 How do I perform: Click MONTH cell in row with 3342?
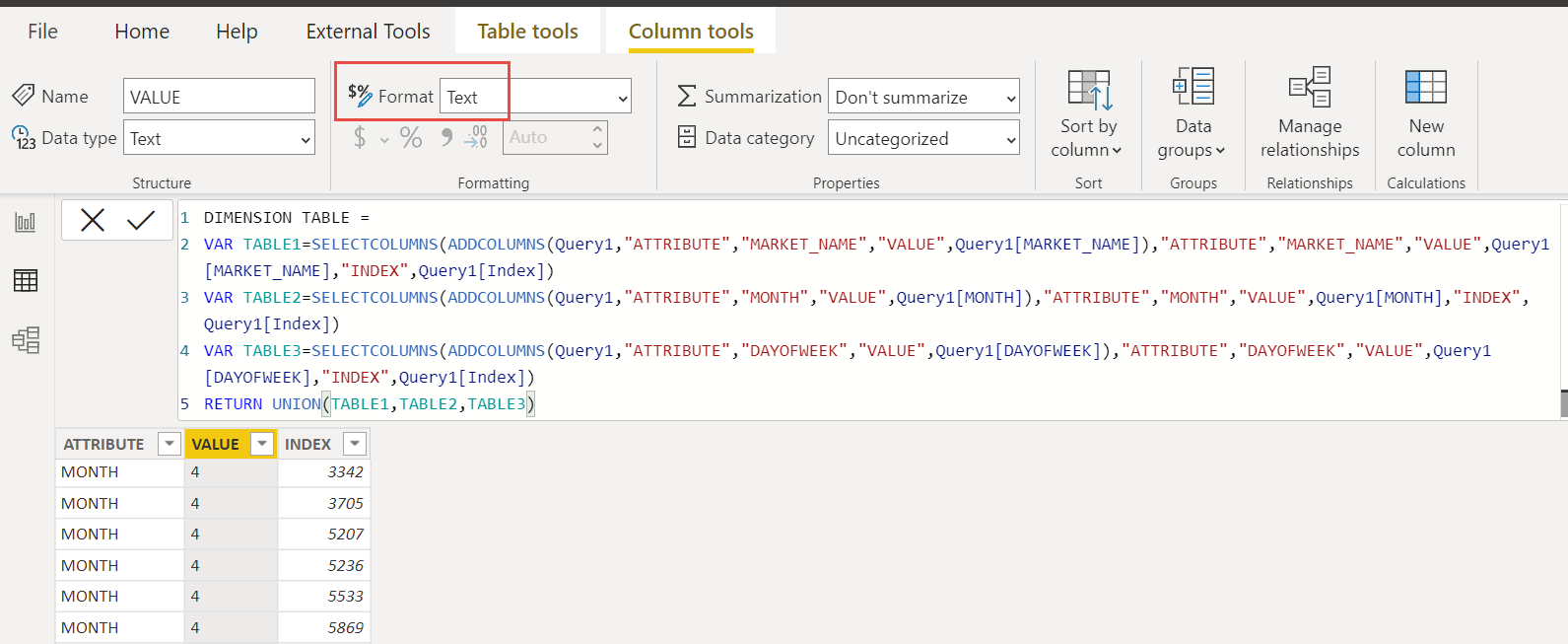point(120,472)
